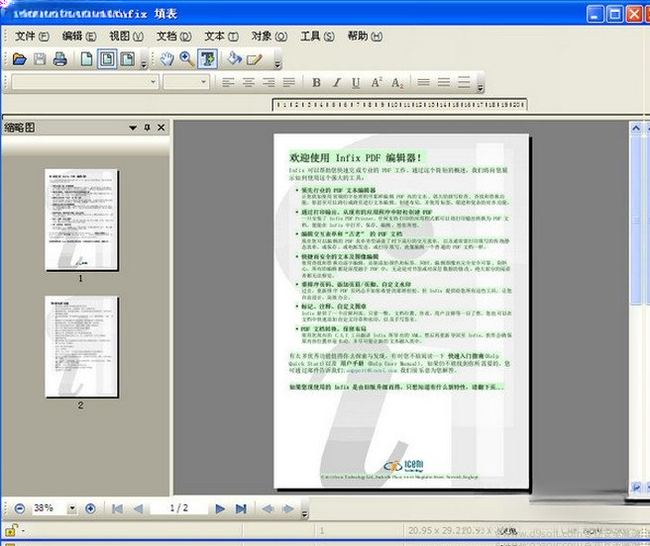
Task: Go to last page
Action: point(241,509)
